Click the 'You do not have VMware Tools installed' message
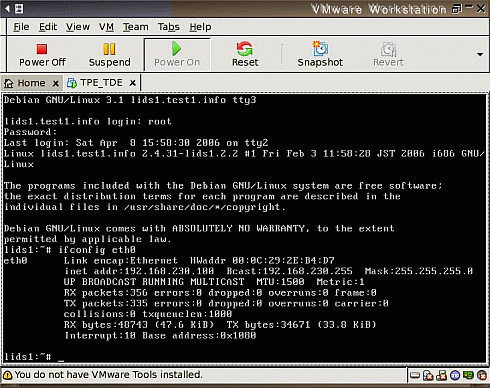The height and width of the screenshot is (388, 490). point(109,375)
